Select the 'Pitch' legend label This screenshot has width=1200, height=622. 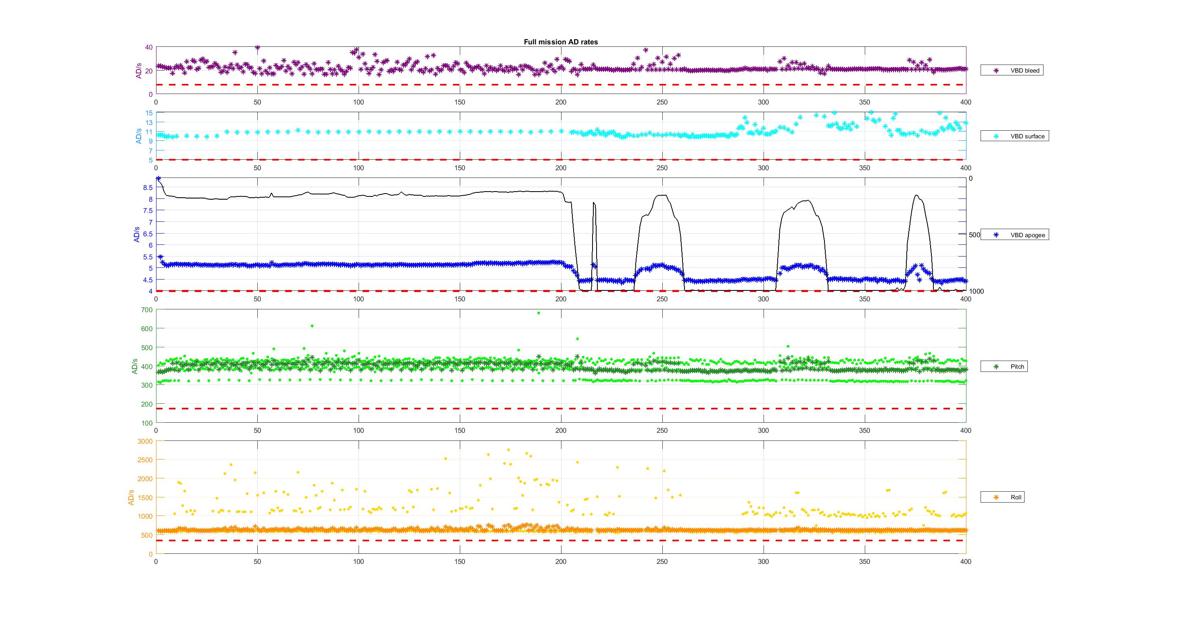click(x=1018, y=367)
